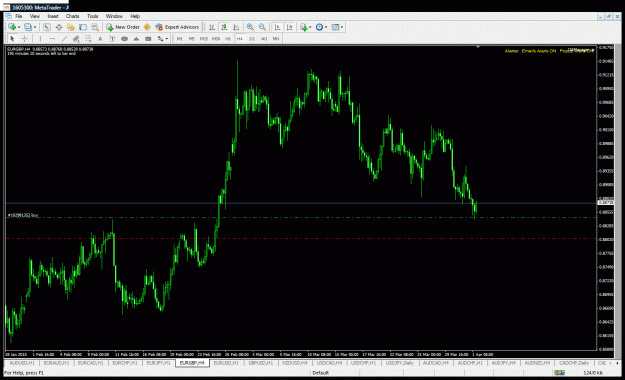
Task: Switch timeframe to H1
Action: [228, 39]
